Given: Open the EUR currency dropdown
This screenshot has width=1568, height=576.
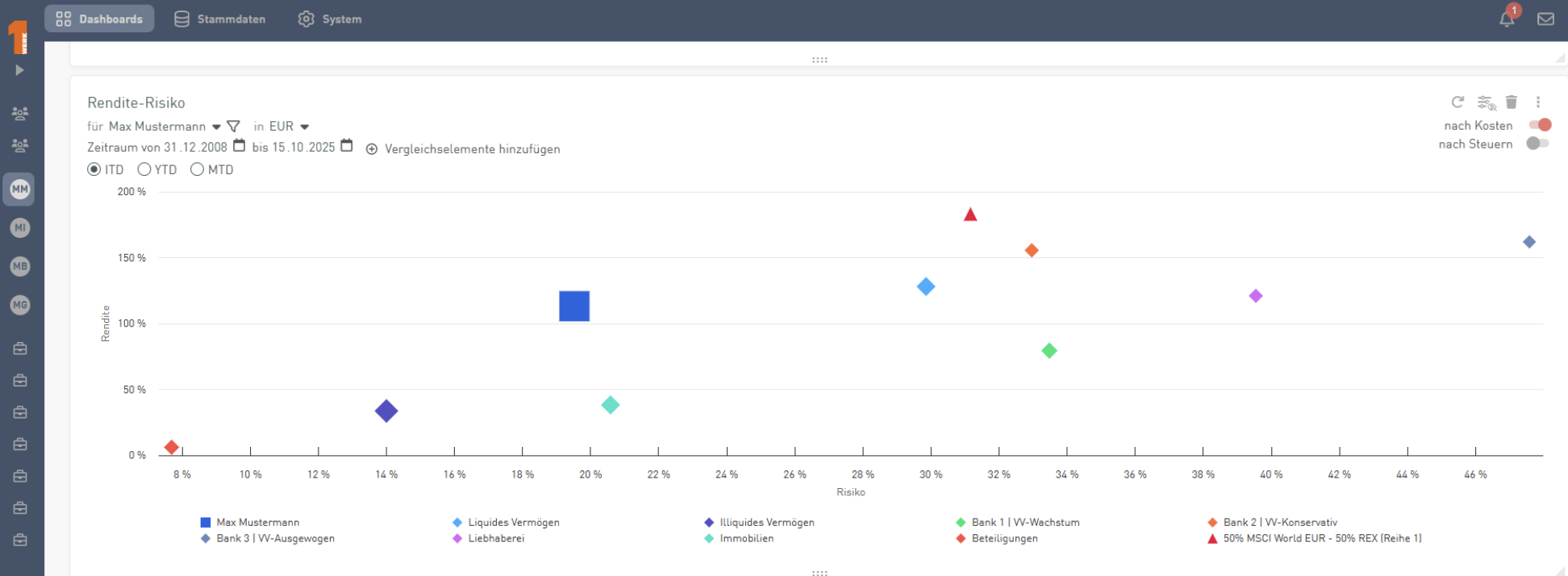Looking at the screenshot, I should 304,127.
